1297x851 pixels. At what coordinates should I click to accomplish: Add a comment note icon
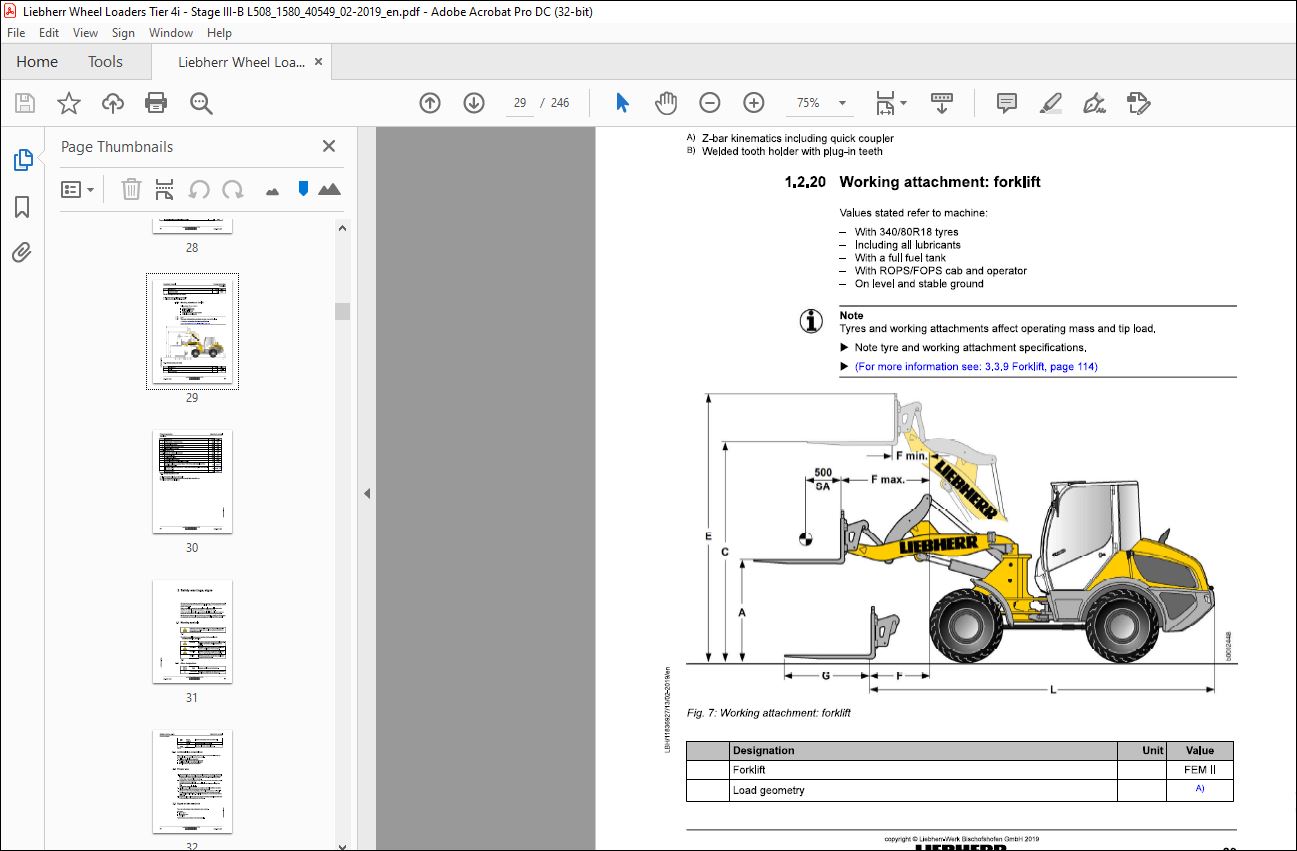click(1007, 103)
